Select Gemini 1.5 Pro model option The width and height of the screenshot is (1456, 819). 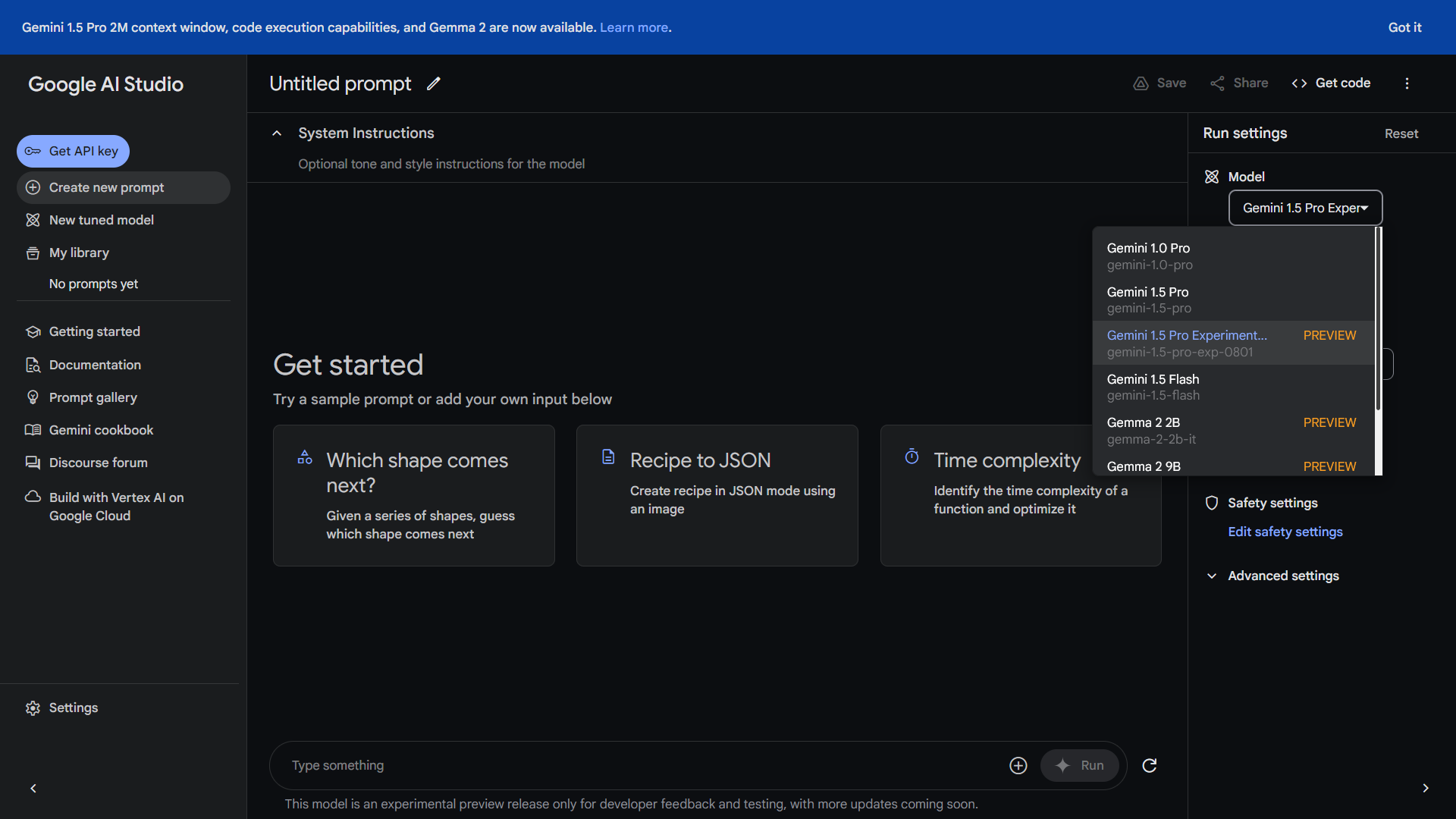[1233, 300]
